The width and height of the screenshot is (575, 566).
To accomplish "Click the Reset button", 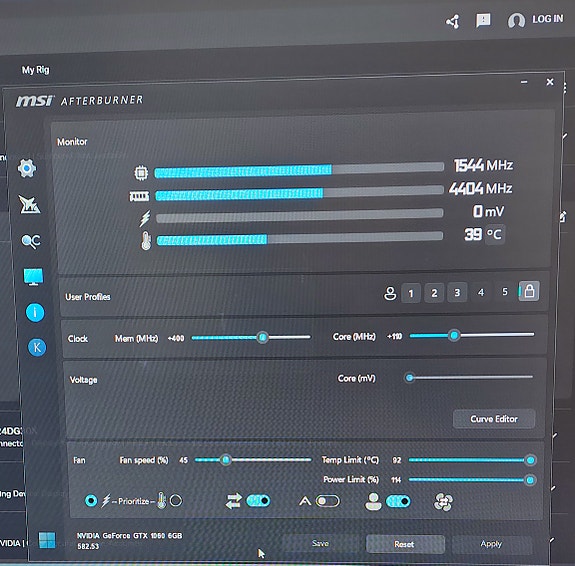I will [404, 544].
